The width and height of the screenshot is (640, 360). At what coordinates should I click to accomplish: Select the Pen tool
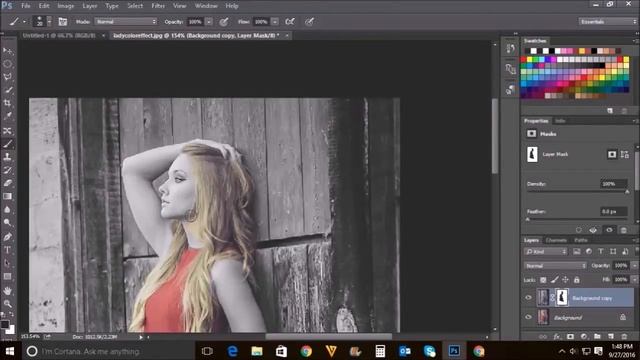pyautogui.click(x=7, y=237)
